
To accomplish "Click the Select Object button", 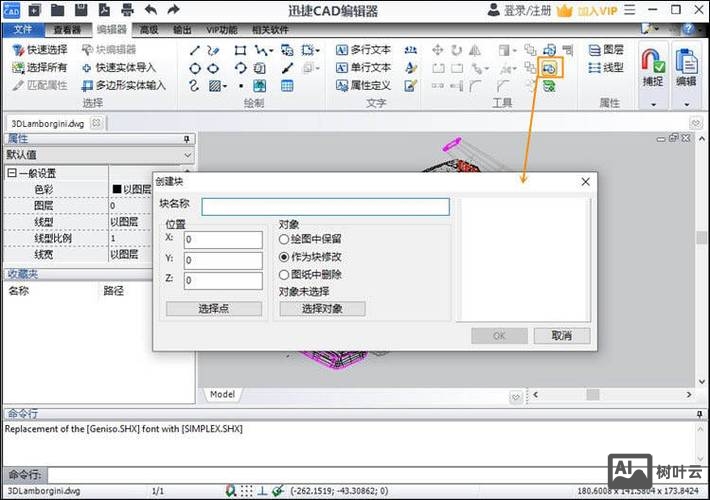I will 322,309.
